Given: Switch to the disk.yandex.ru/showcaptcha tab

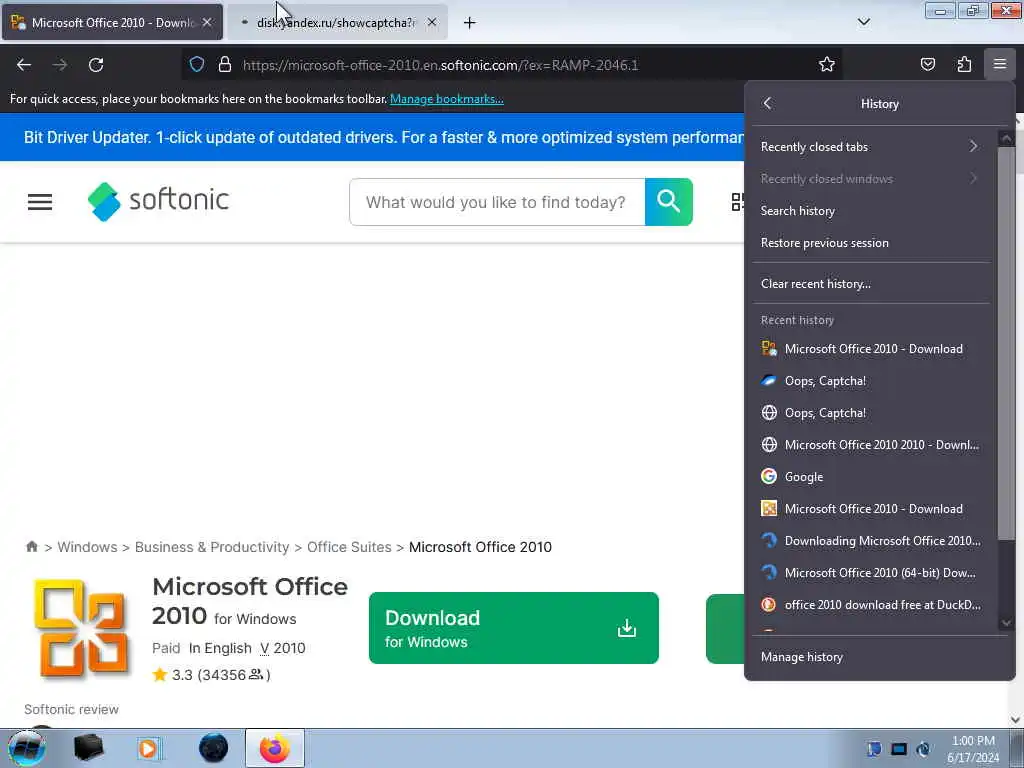Looking at the screenshot, I should pos(337,22).
